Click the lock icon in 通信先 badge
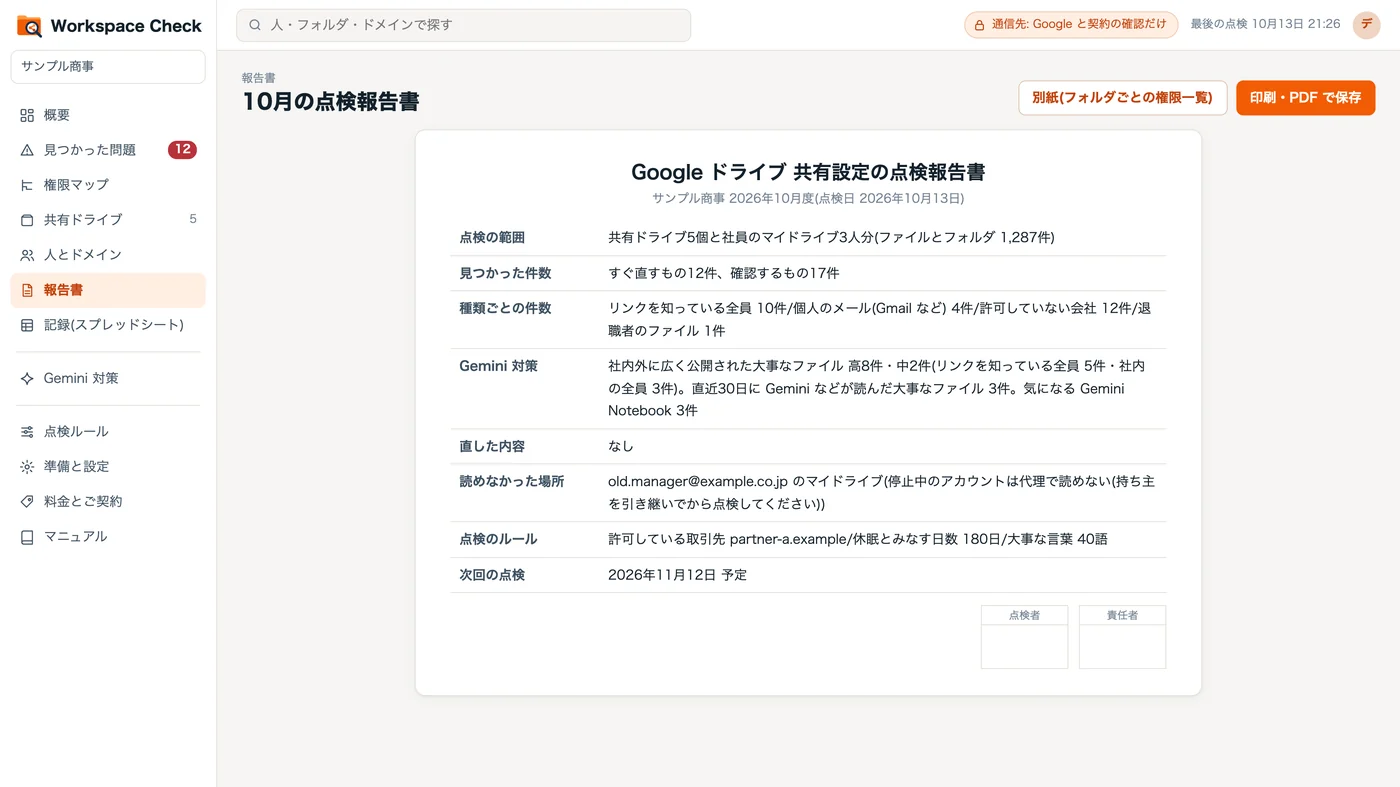 pos(981,25)
